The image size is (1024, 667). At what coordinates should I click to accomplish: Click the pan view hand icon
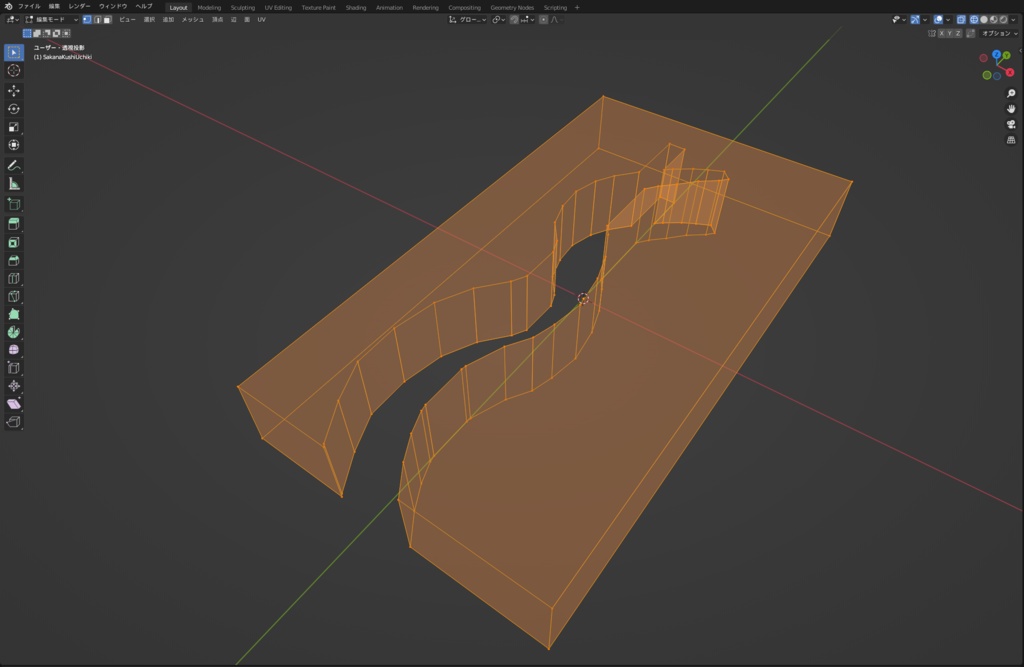[1011, 108]
